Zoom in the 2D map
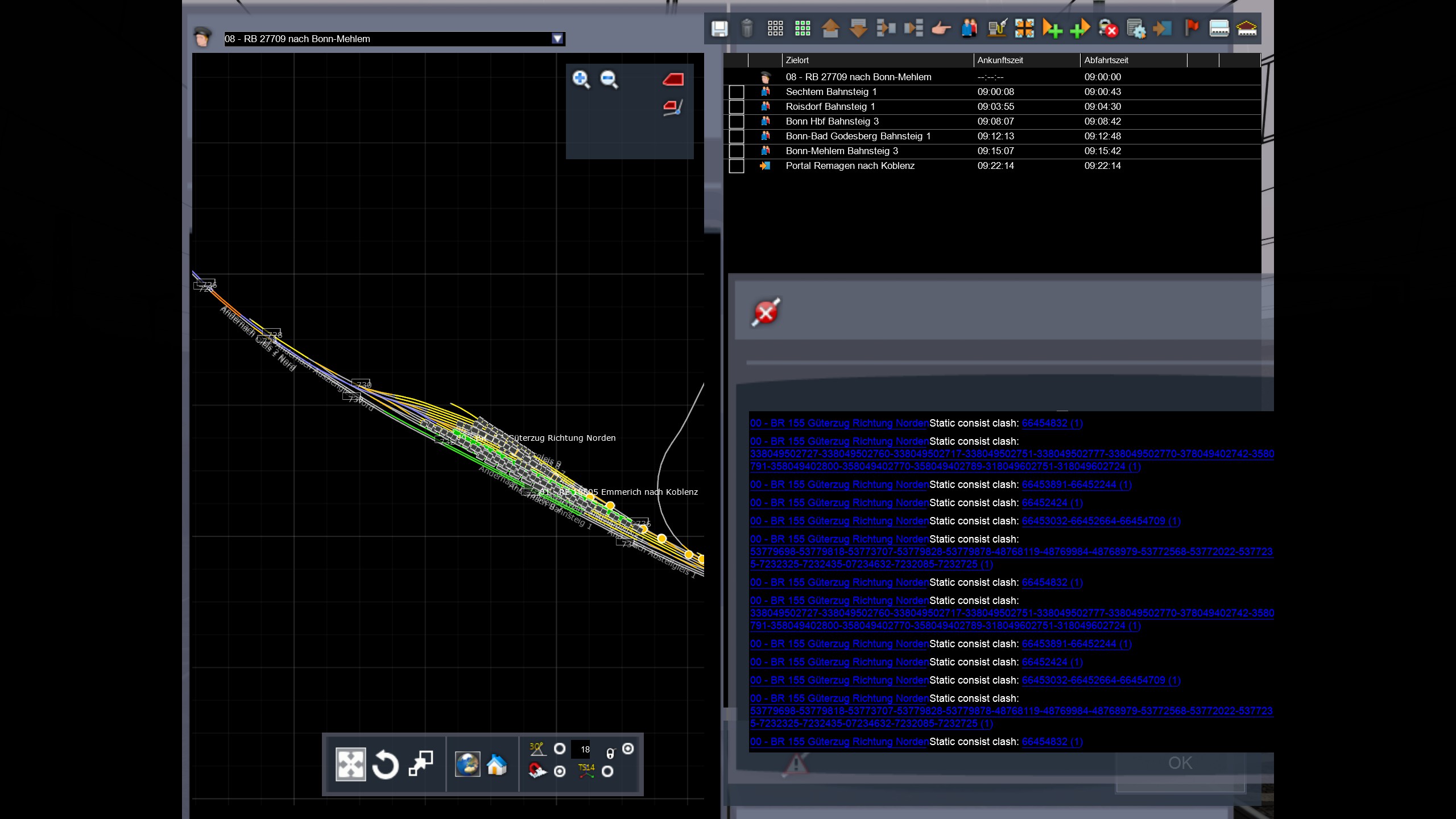 [x=581, y=79]
